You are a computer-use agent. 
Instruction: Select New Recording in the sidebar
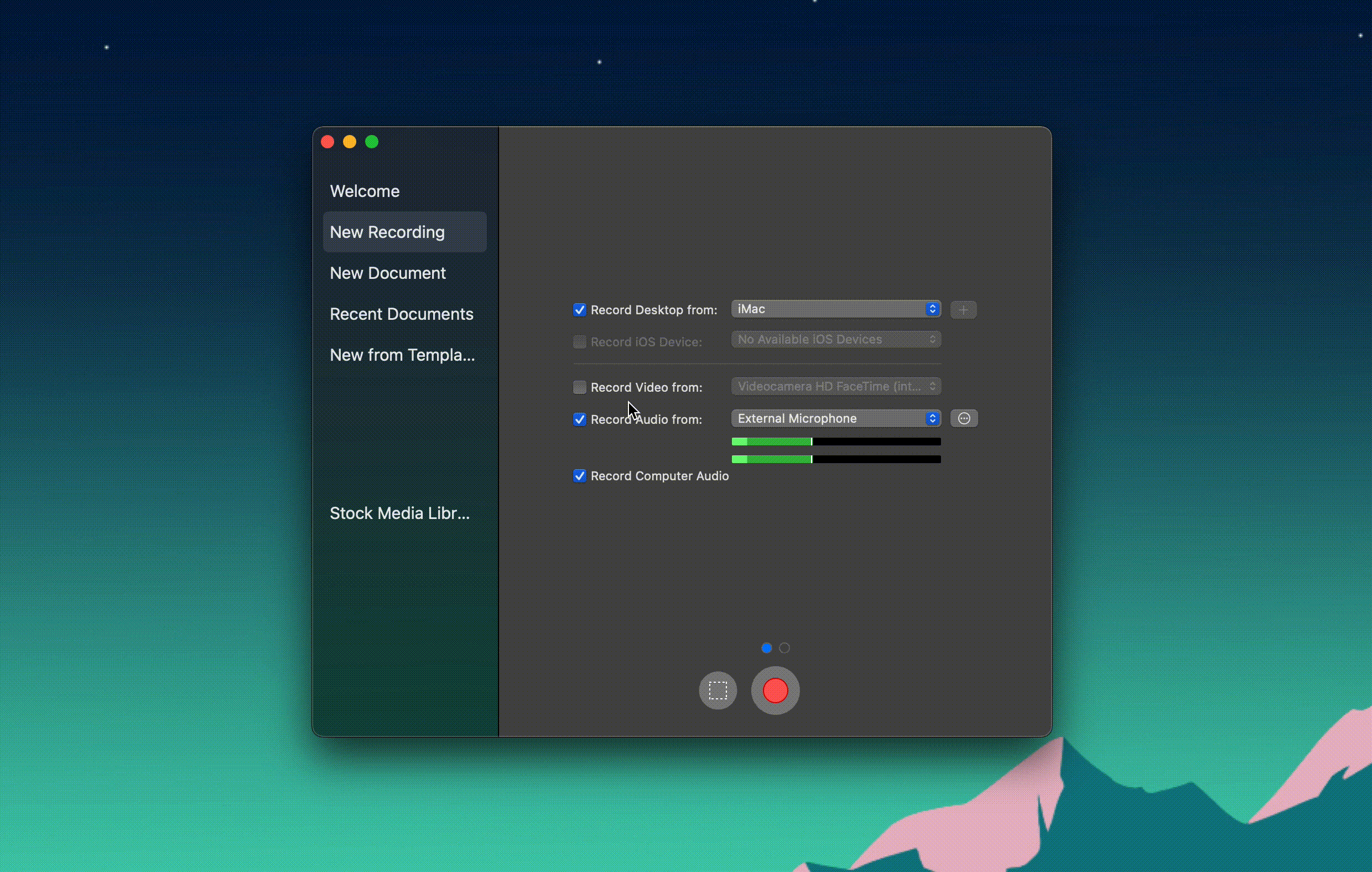click(404, 232)
